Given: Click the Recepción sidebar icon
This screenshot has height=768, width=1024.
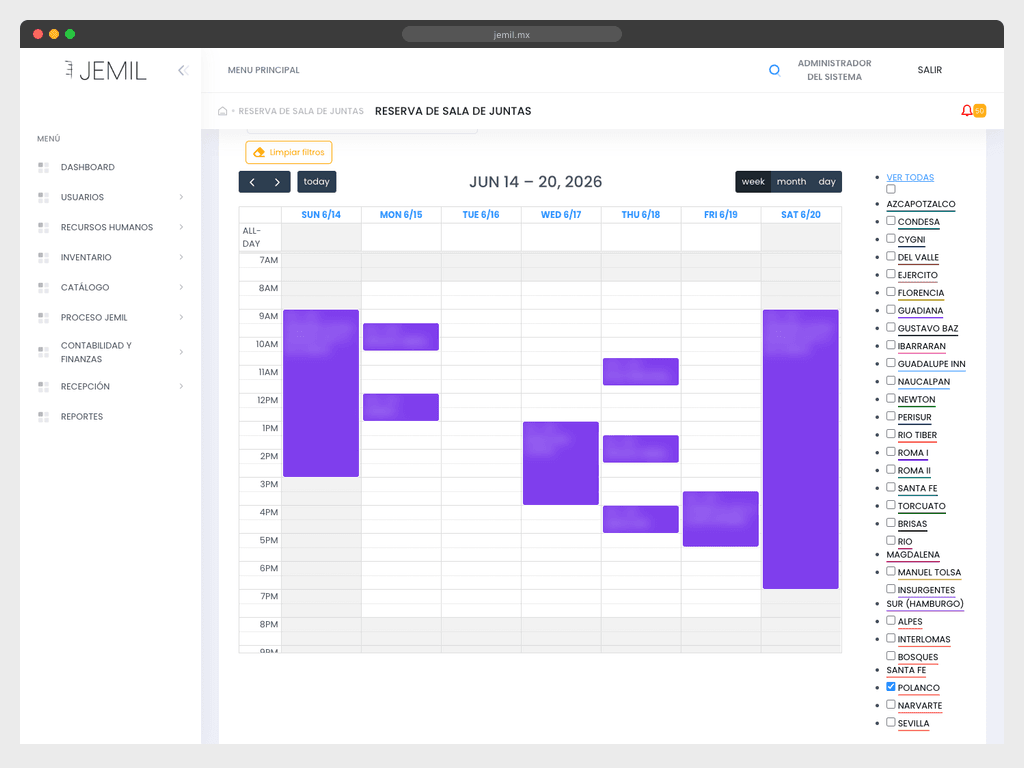Looking at the screenshot, I should pyautogui.click(x=44, y=387).
